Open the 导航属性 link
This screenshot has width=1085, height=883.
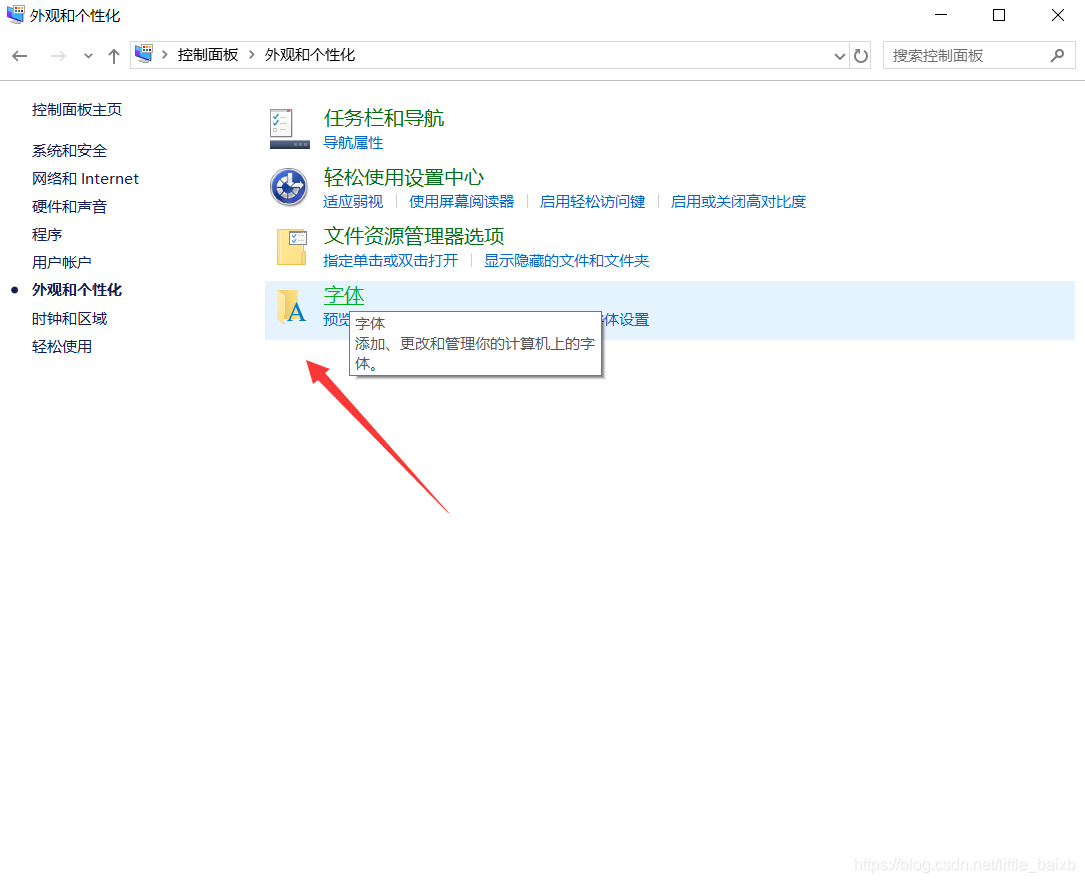point(353,143)
